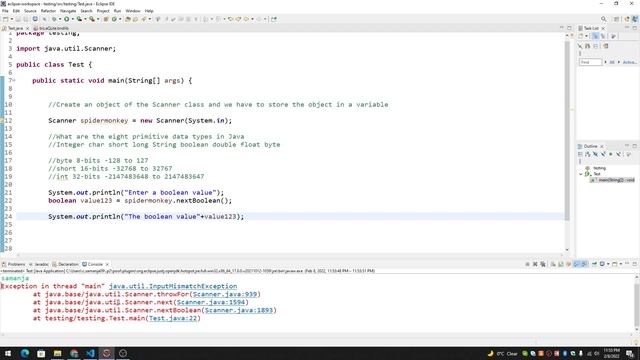Switch to the Declaration tab
This screenshot has width=640, height=360.
pyautogui.click(x=65, y=264)
